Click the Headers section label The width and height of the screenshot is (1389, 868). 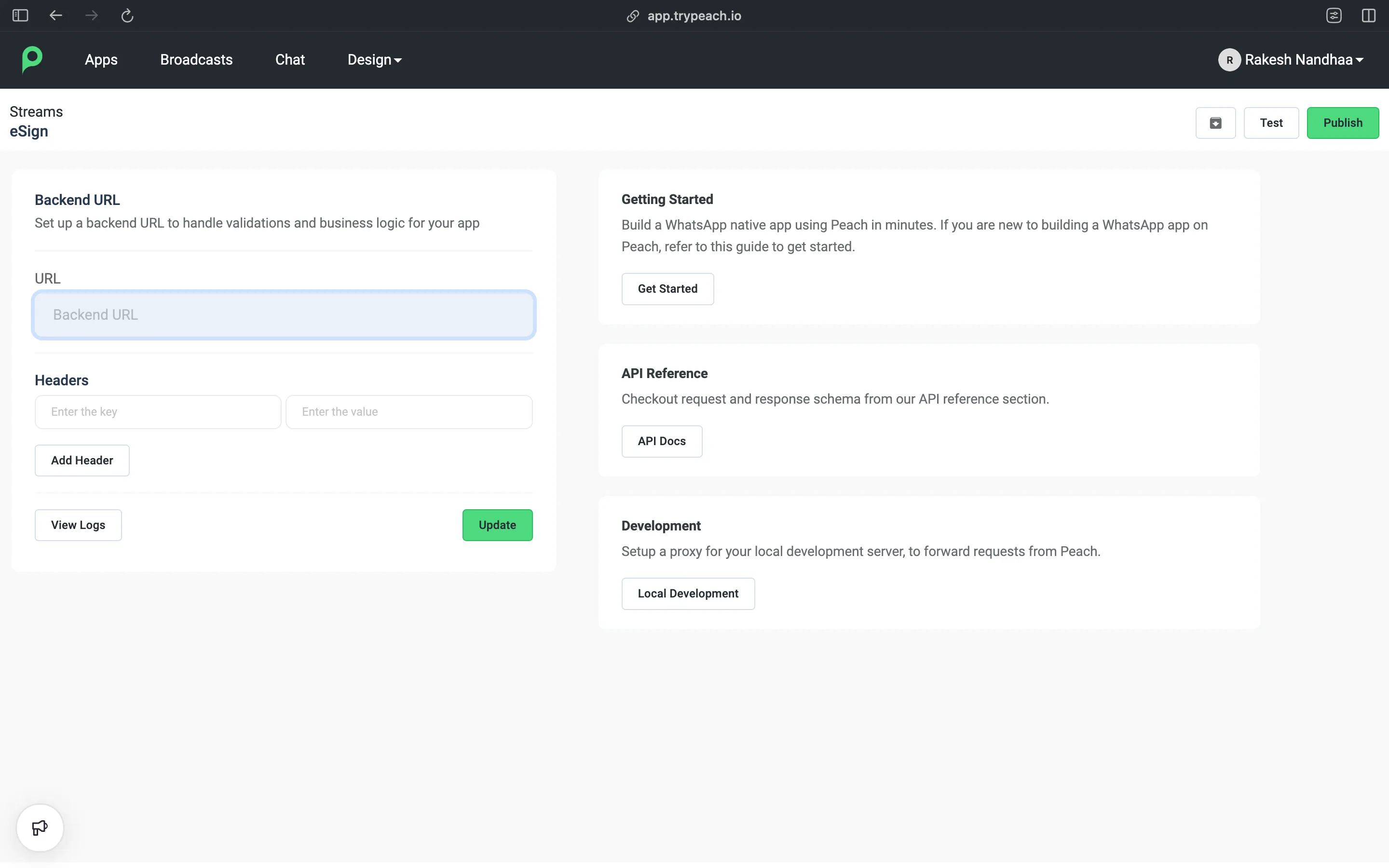click(x=61, y=380)
